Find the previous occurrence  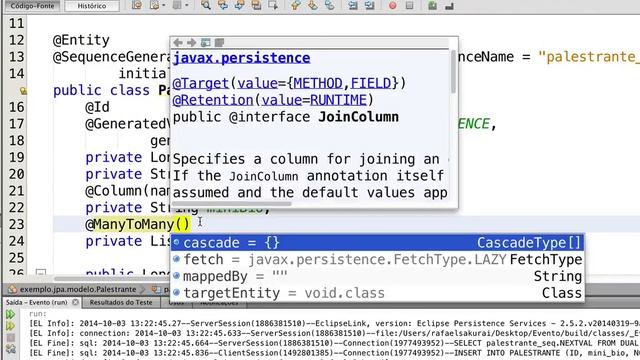click(223, 6)
